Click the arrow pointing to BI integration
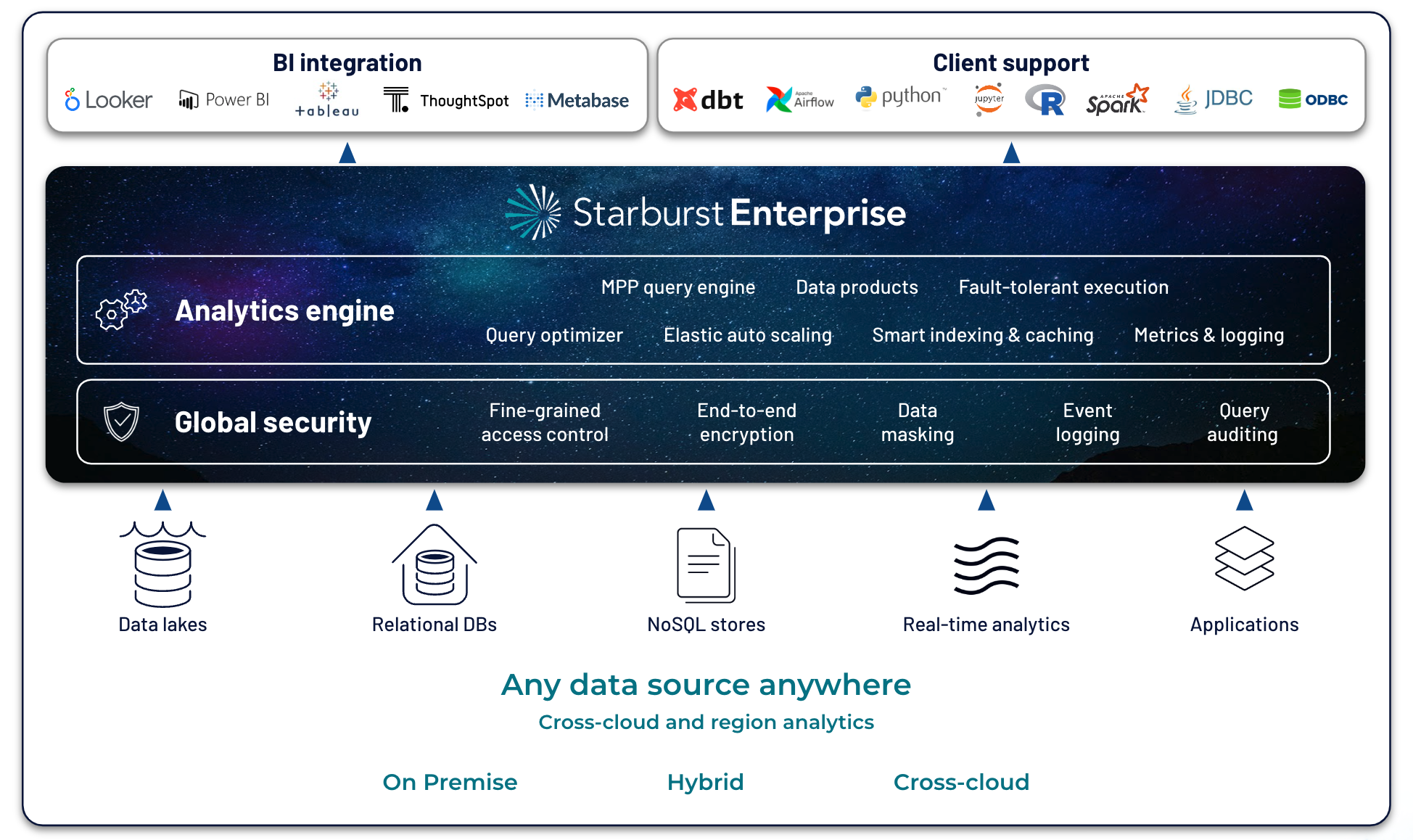The width and height of the screenshot is (1413, 840). (x=347, y=153)
